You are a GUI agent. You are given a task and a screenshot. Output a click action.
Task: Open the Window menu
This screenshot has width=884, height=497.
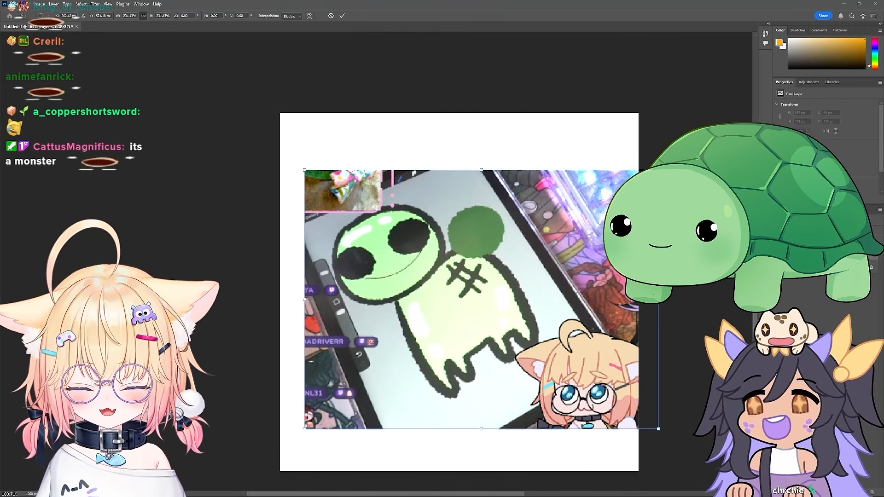click(141, 4)
